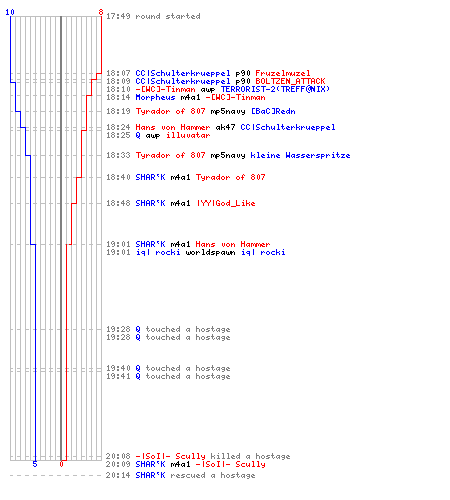The height and width of the screenshot is (500, 450).
Task: Select player name Fruzelmuzel at 18:07
Action: (x=283, y=73)
